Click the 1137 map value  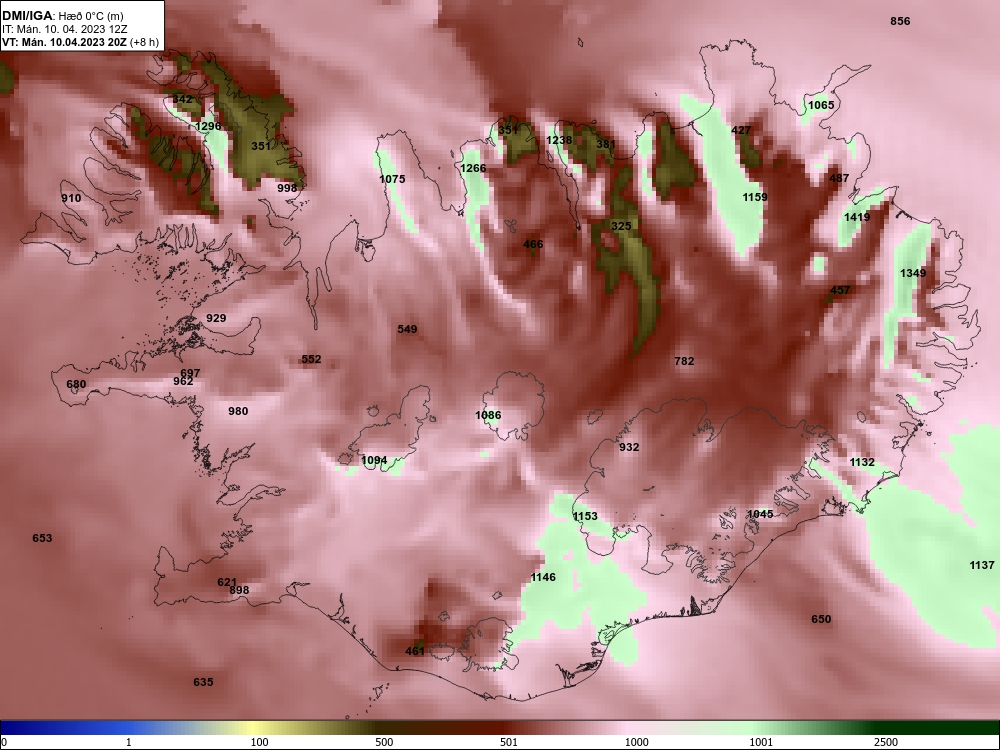pos(982,564)
